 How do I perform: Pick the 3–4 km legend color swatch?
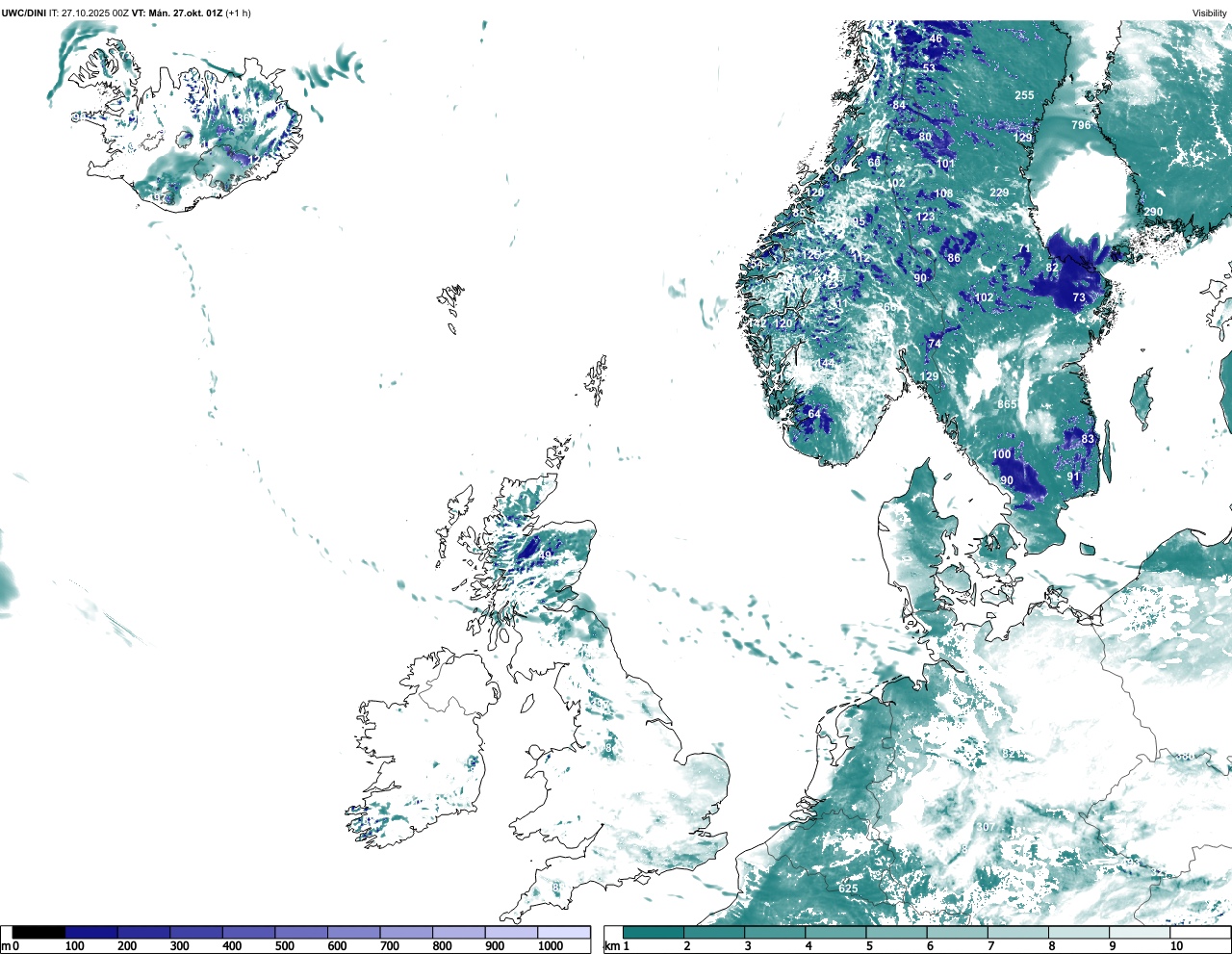coord(775,932)
